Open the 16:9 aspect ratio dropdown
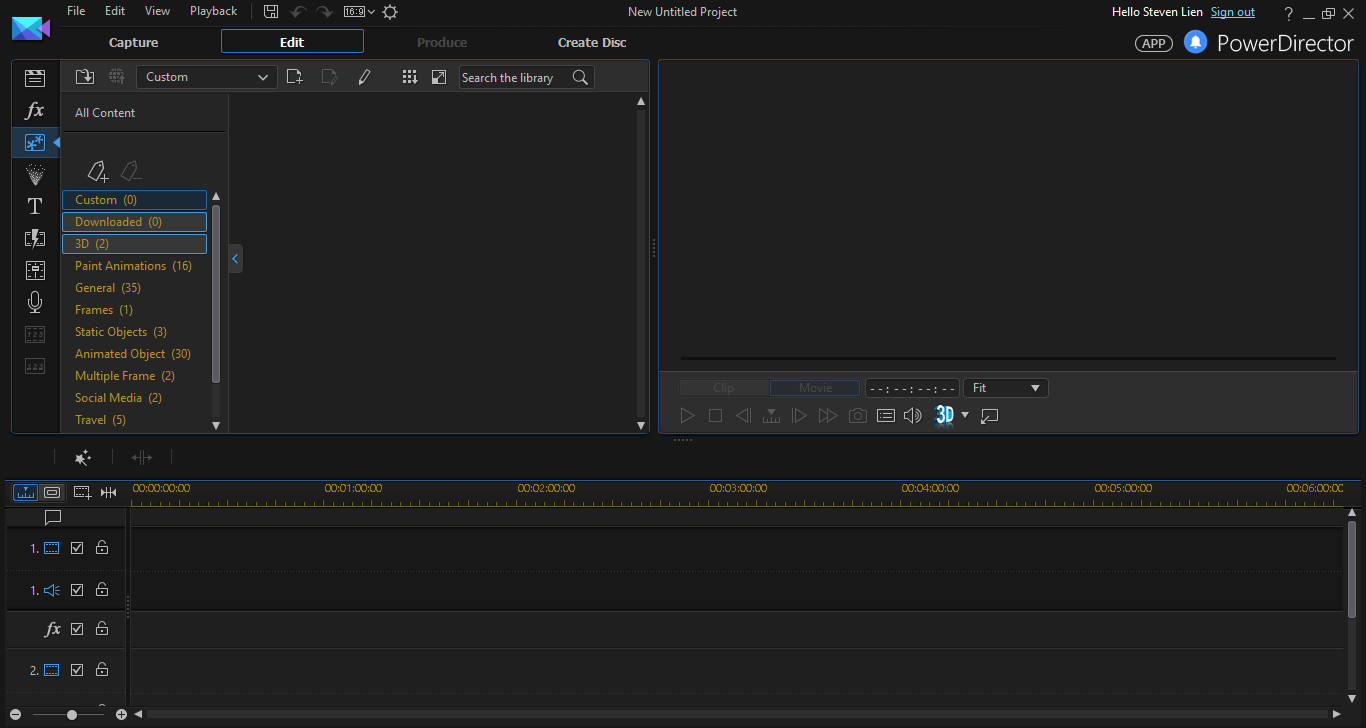 [x=359, y=12]
